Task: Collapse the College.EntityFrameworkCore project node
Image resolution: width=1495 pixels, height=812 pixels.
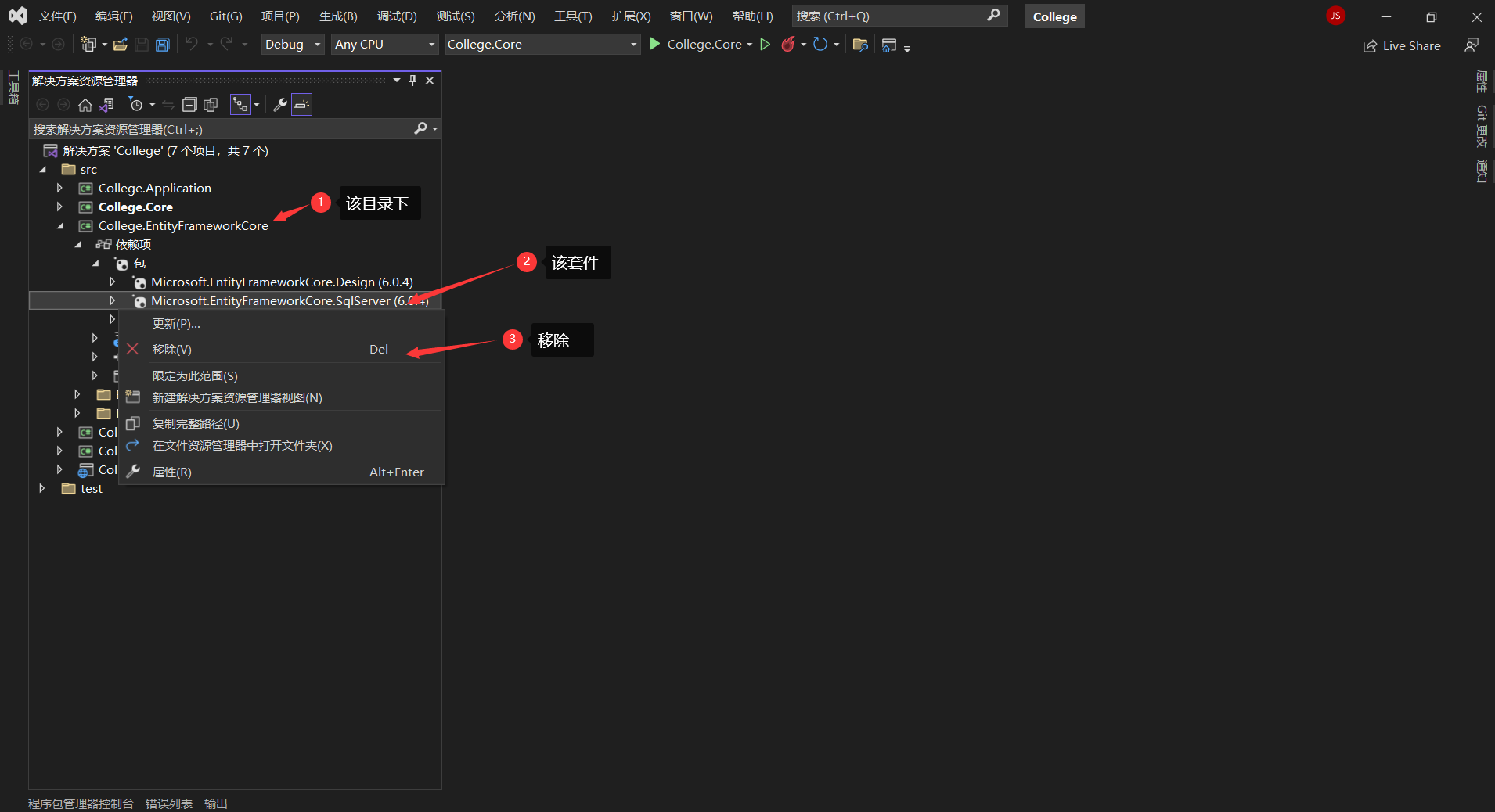Action: pyautogui.click(x=60, y=226)
